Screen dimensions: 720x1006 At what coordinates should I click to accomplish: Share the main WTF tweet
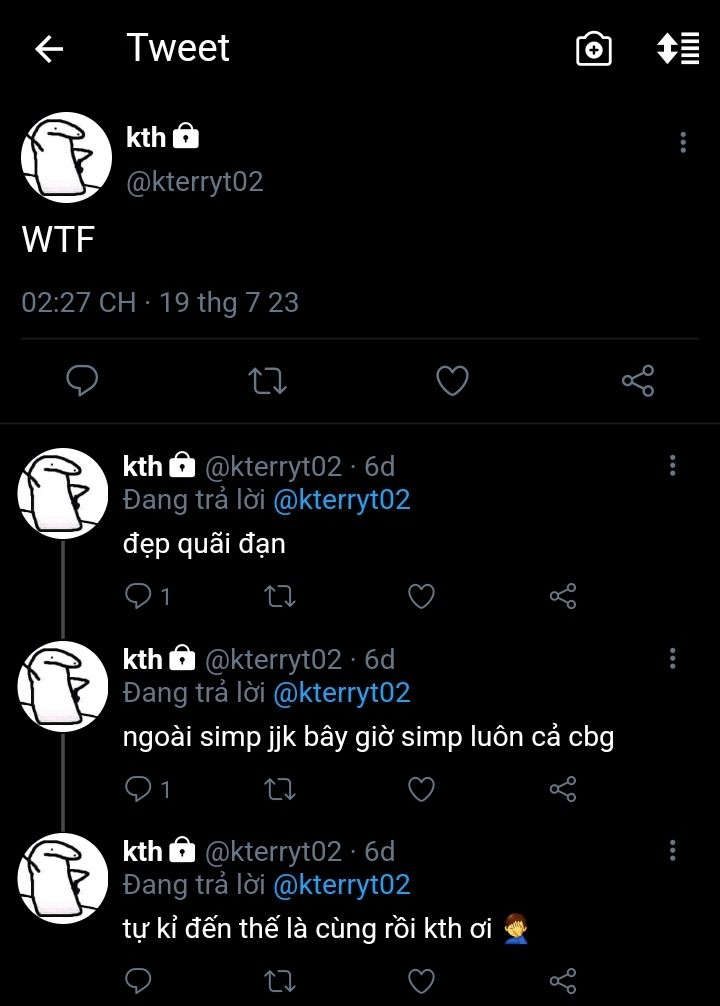click(x=637, y=381)
